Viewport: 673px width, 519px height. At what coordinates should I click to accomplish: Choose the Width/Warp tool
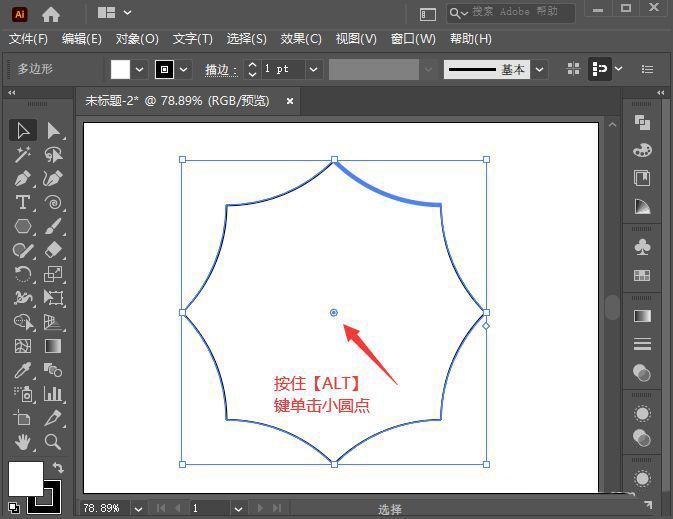[x=23, y=297]
